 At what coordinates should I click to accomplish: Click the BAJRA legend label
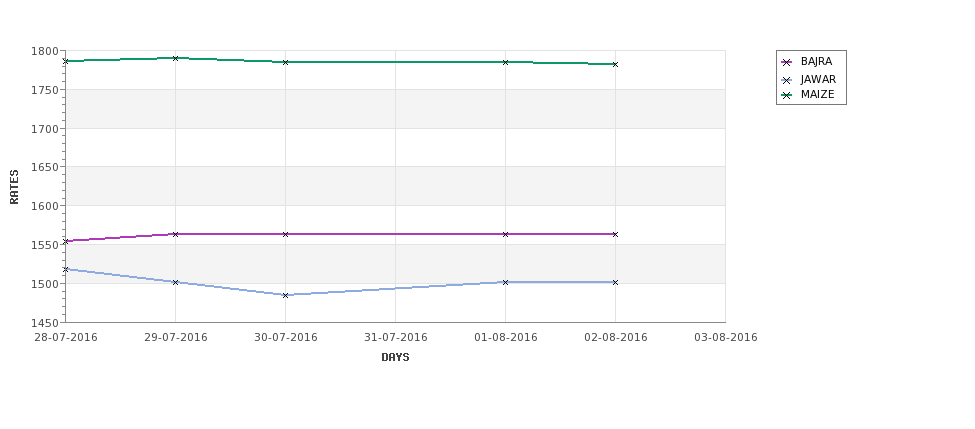click(816, 62)
